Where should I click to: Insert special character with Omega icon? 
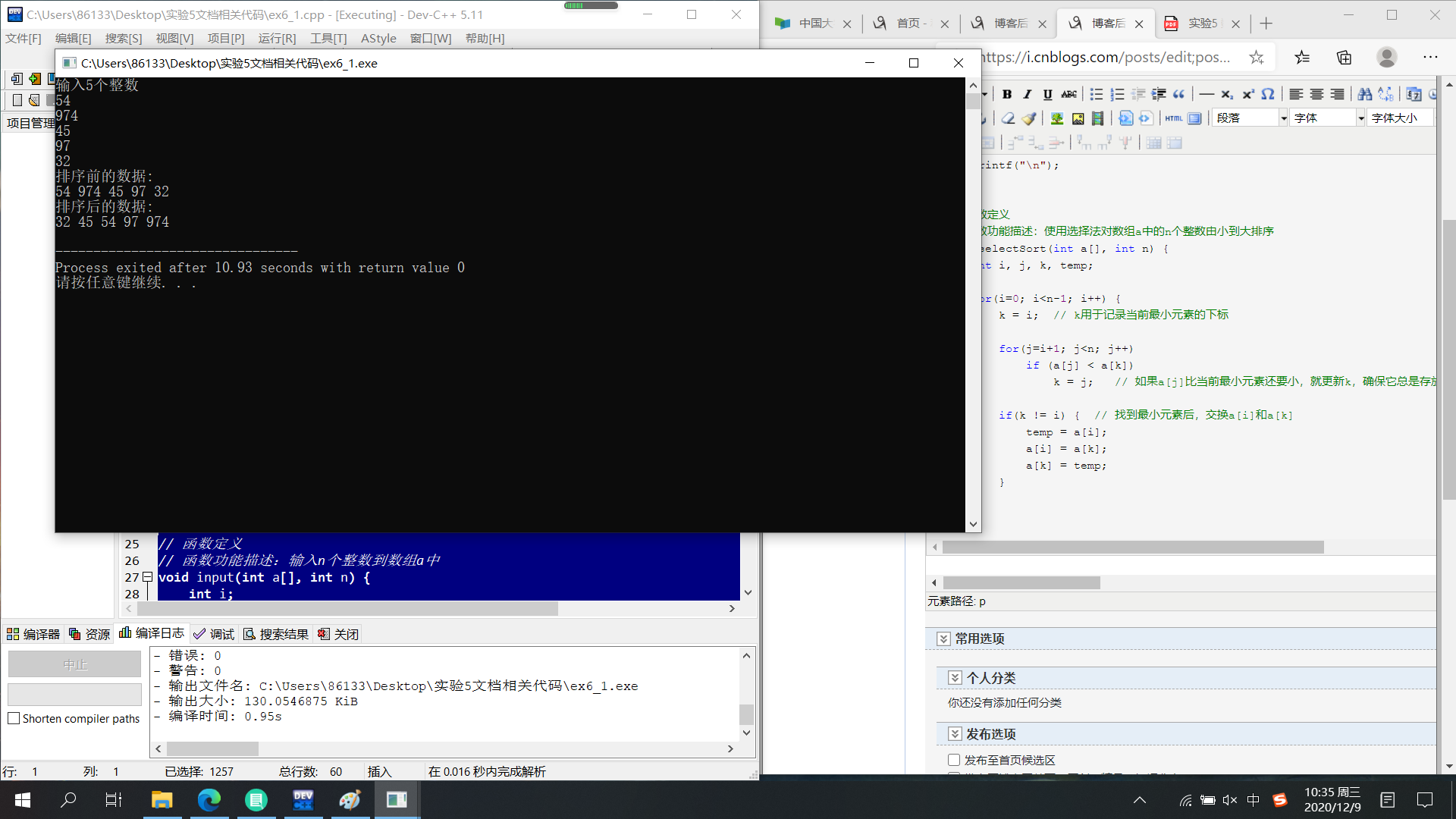[x=1268, y=94]
